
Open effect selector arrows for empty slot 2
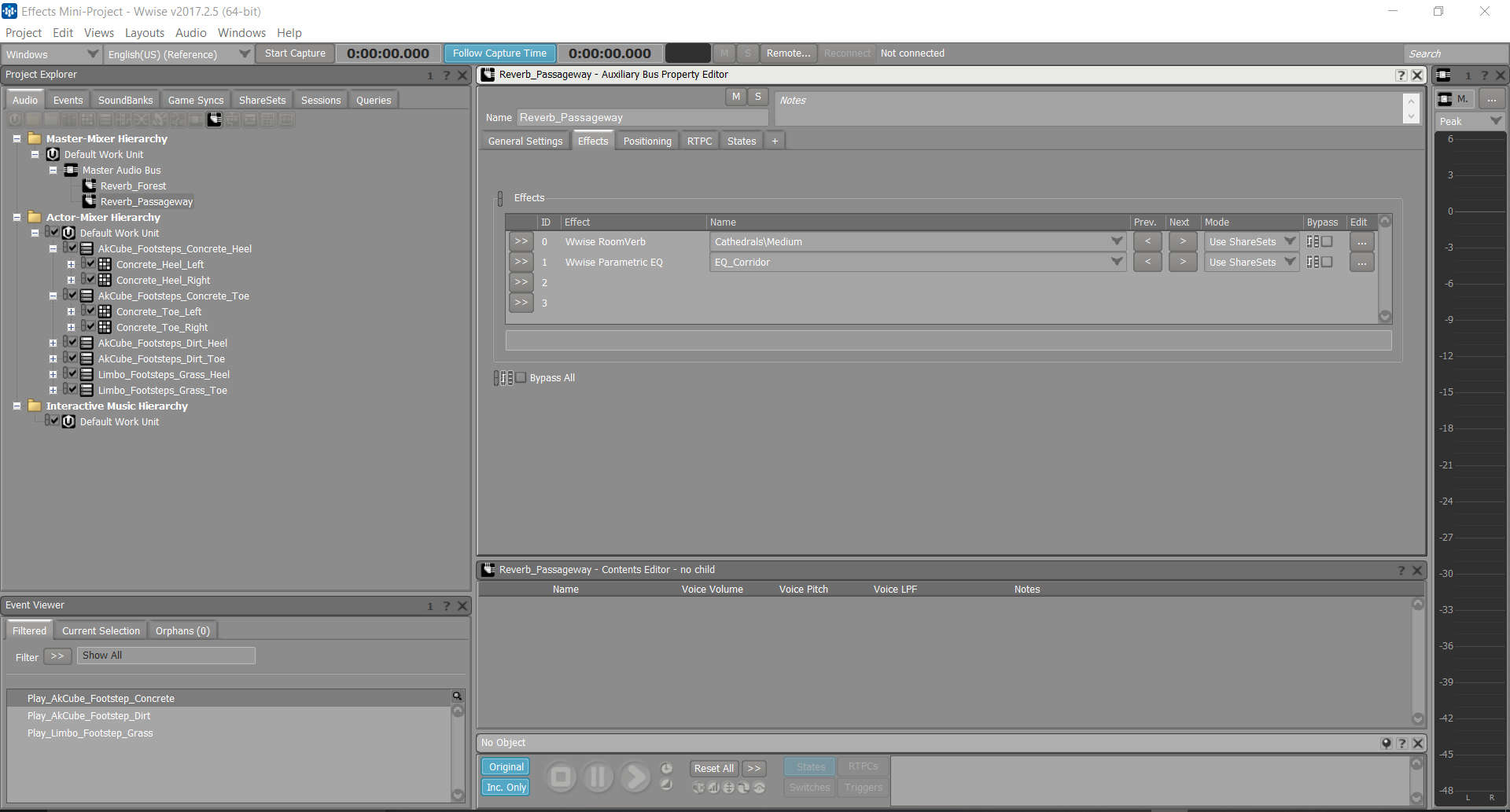[x=521, y=282]
